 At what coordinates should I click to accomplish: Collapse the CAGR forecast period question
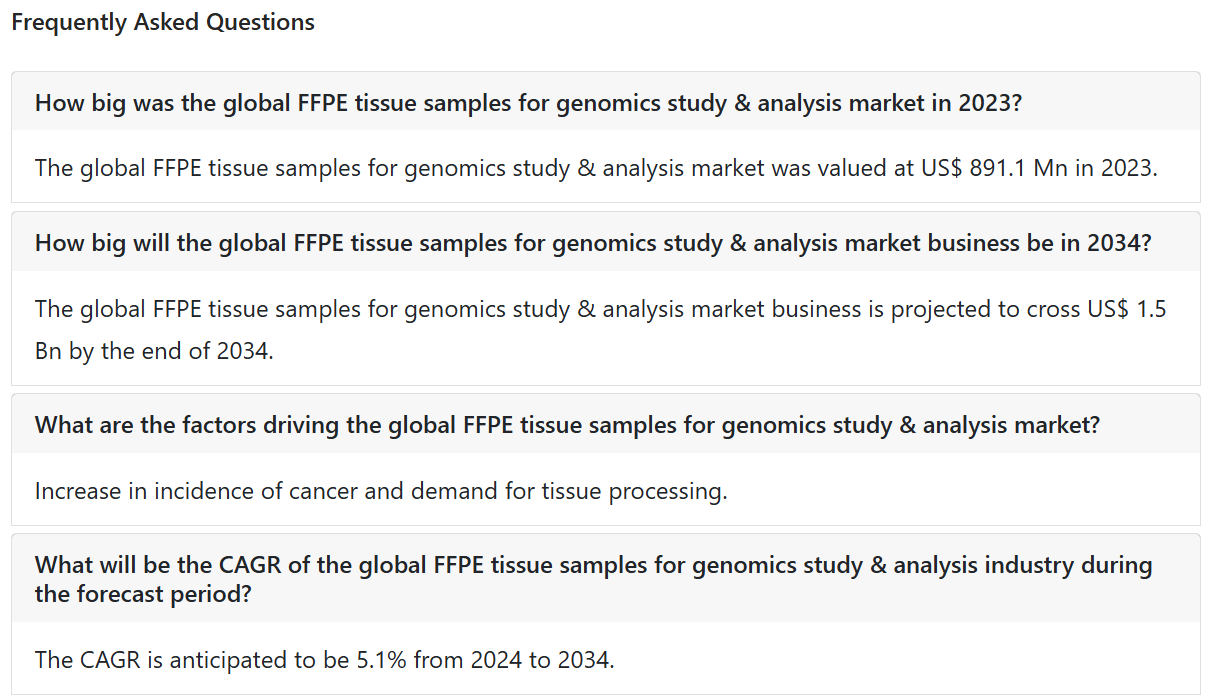605,579
